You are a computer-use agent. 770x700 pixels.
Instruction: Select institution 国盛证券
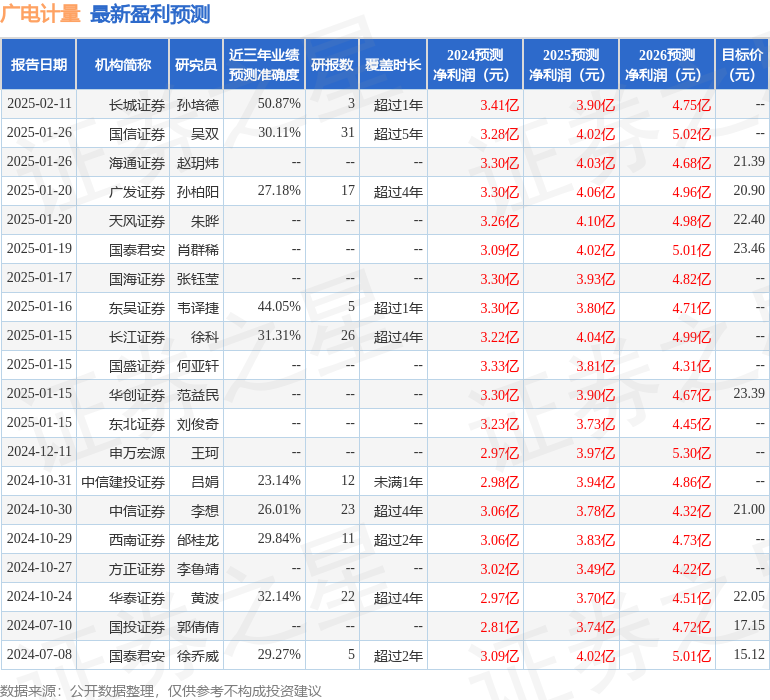point(137,365)
